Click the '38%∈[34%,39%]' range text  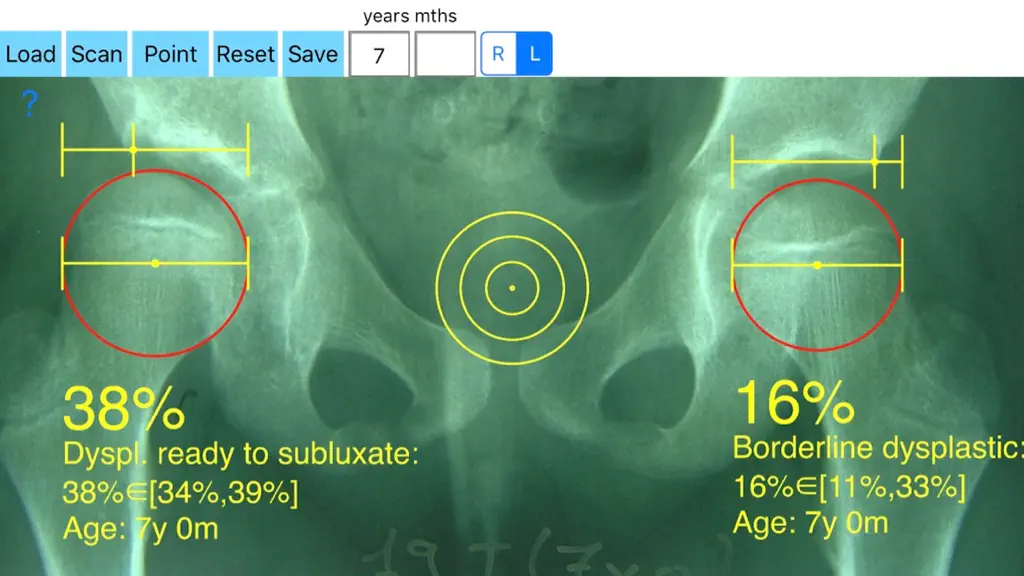[x=180, y=492]
